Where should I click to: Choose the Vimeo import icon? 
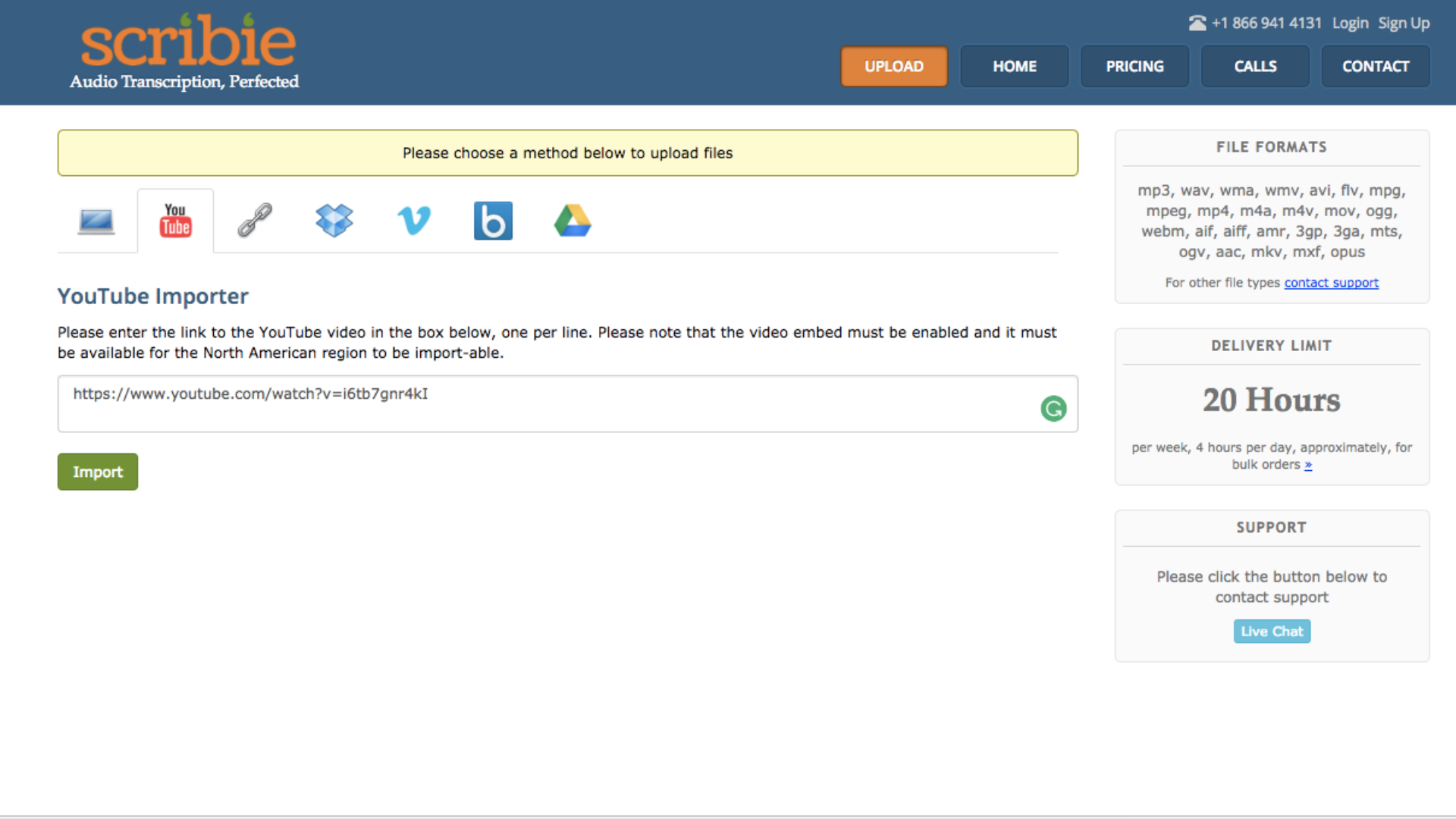414,221
